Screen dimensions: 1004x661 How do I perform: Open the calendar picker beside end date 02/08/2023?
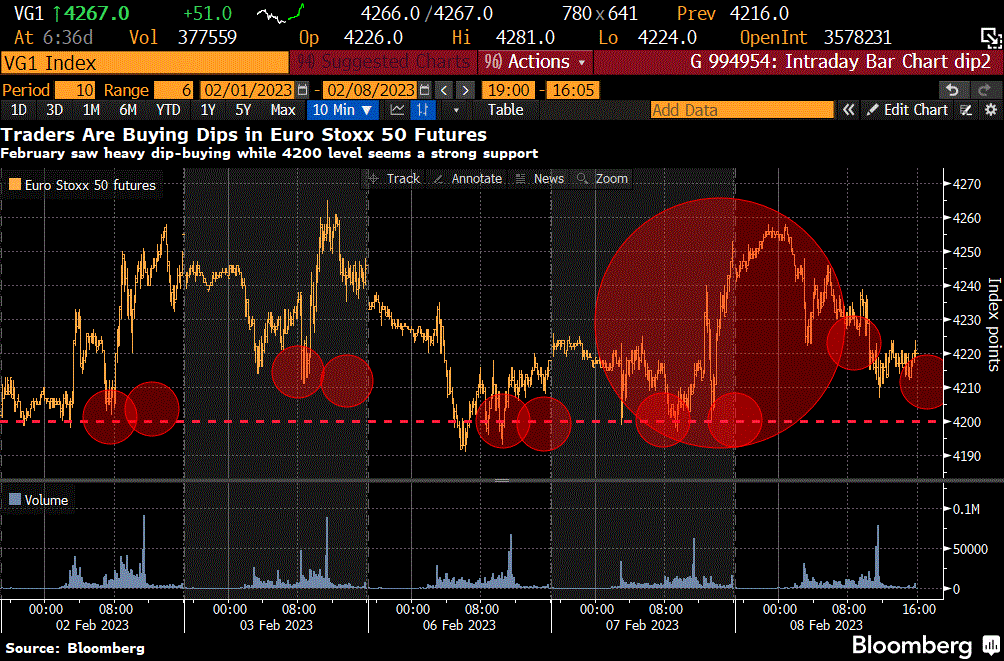click(x=425, y=90)
